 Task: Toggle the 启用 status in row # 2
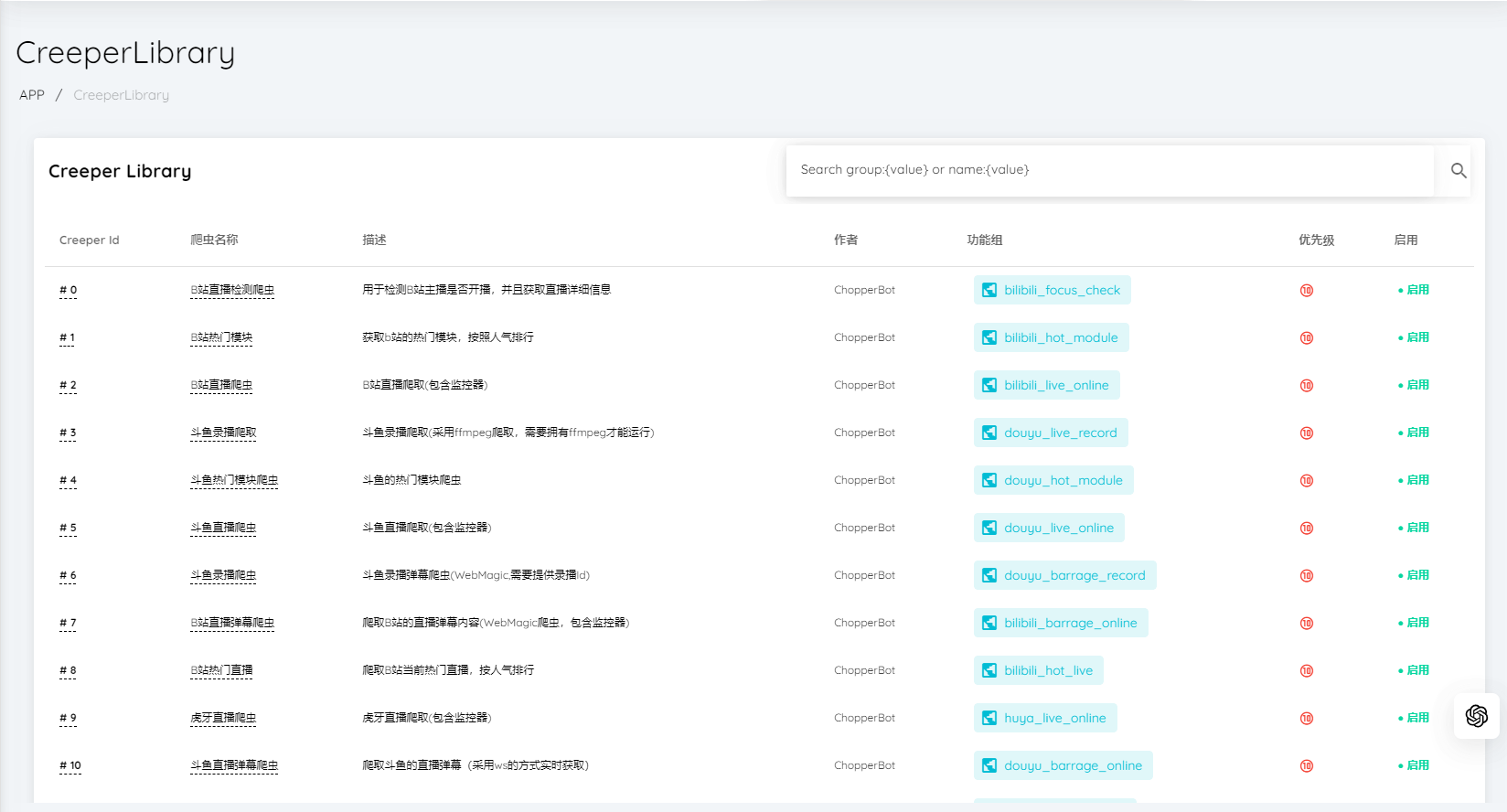point(1414,385)
